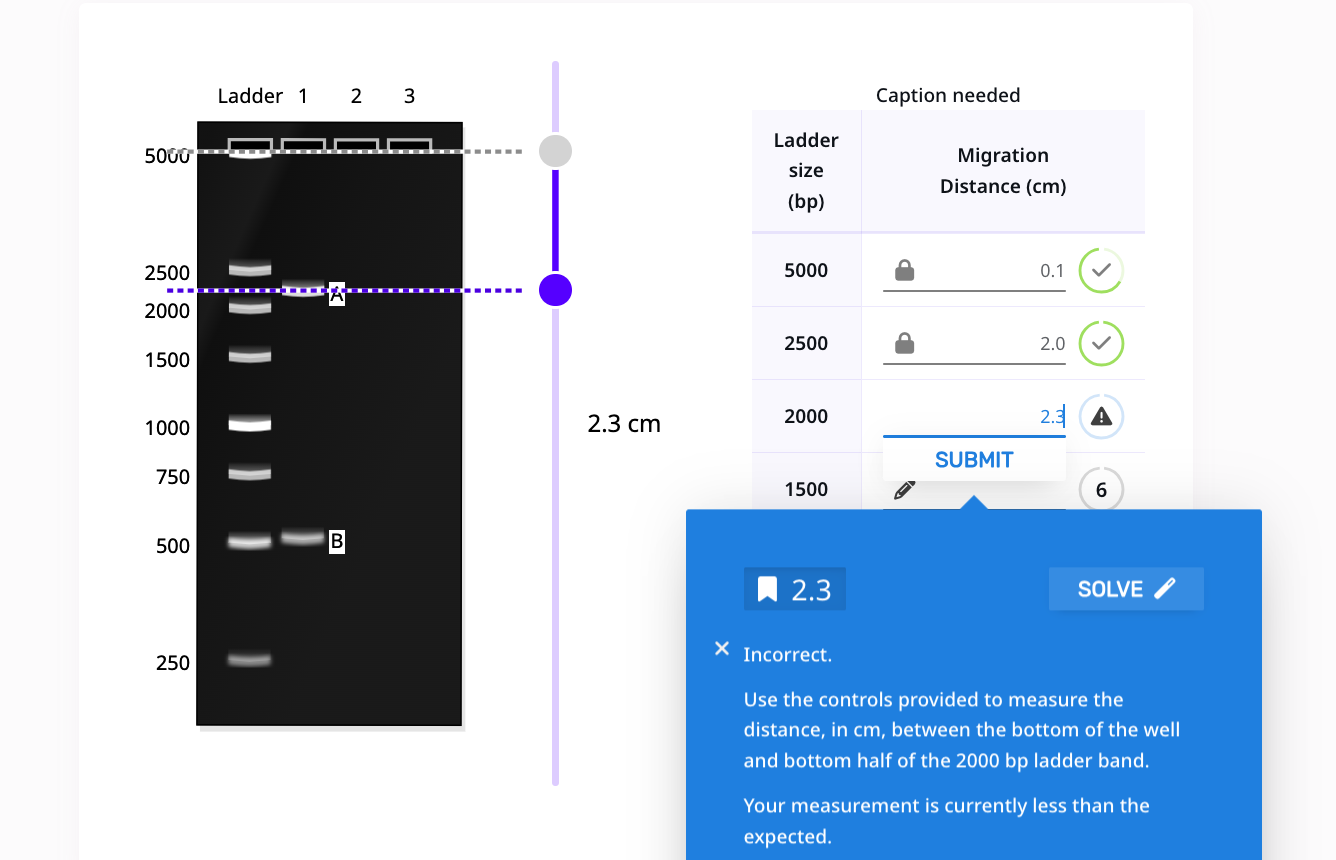The width and height of the screenshot is (1336, 860).
Task: Click the lane 2 heading above the gel
Action: [356, 96]
